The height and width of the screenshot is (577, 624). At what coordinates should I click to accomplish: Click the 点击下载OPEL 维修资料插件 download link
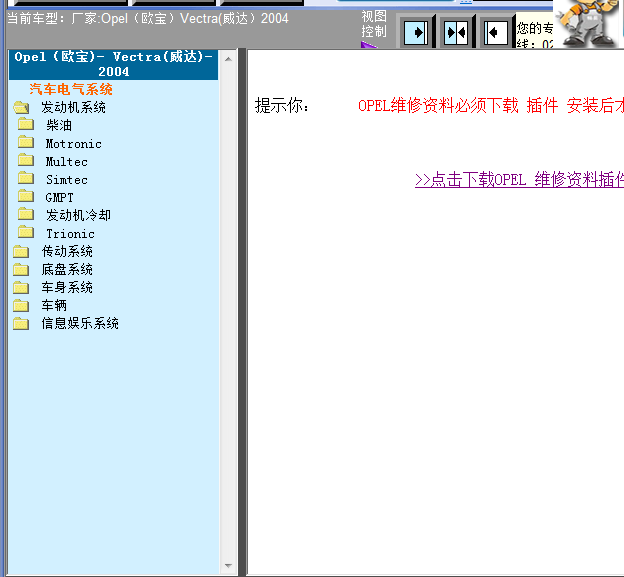519,179
